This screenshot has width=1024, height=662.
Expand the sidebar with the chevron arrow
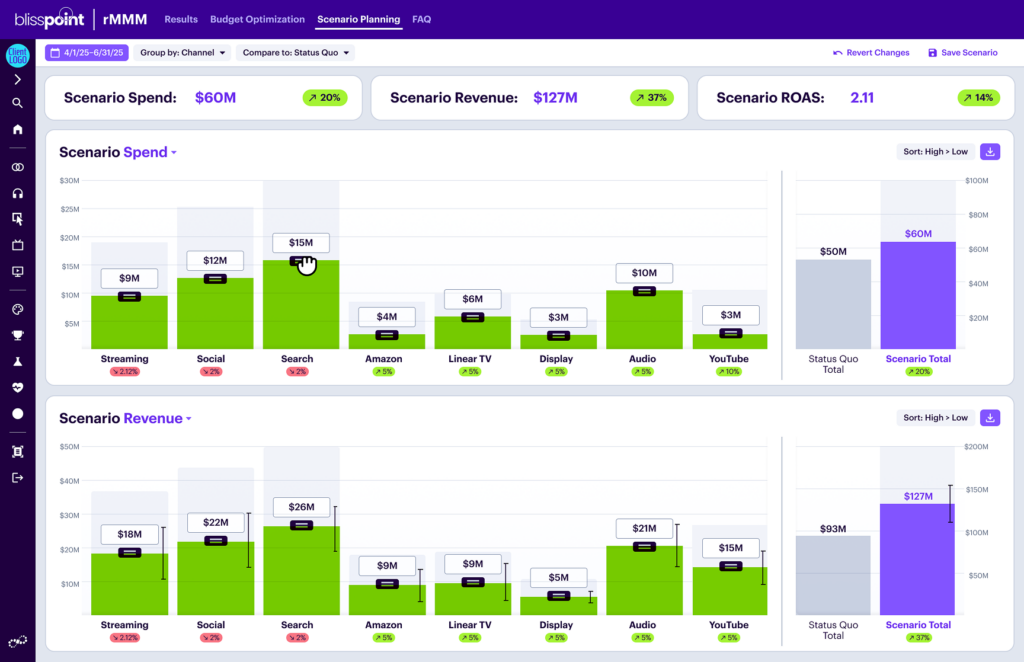tap(18, 80)
